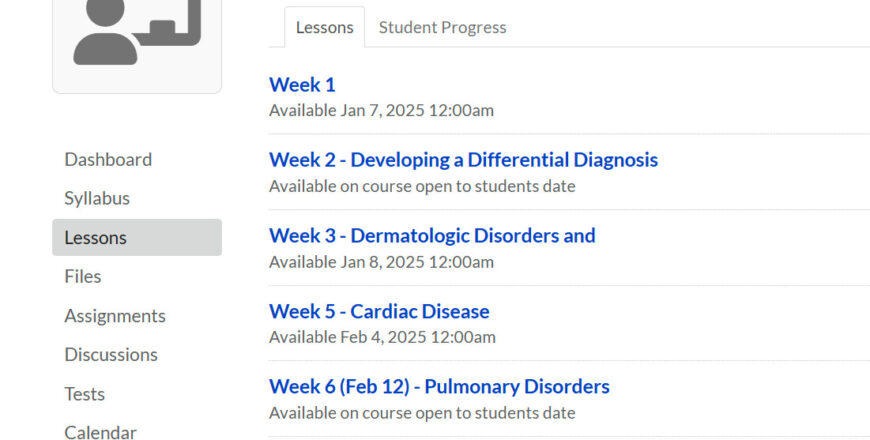Go to Tests in the sidebar
The height and width of the screenshot is (440, 870).
(85, 394)
